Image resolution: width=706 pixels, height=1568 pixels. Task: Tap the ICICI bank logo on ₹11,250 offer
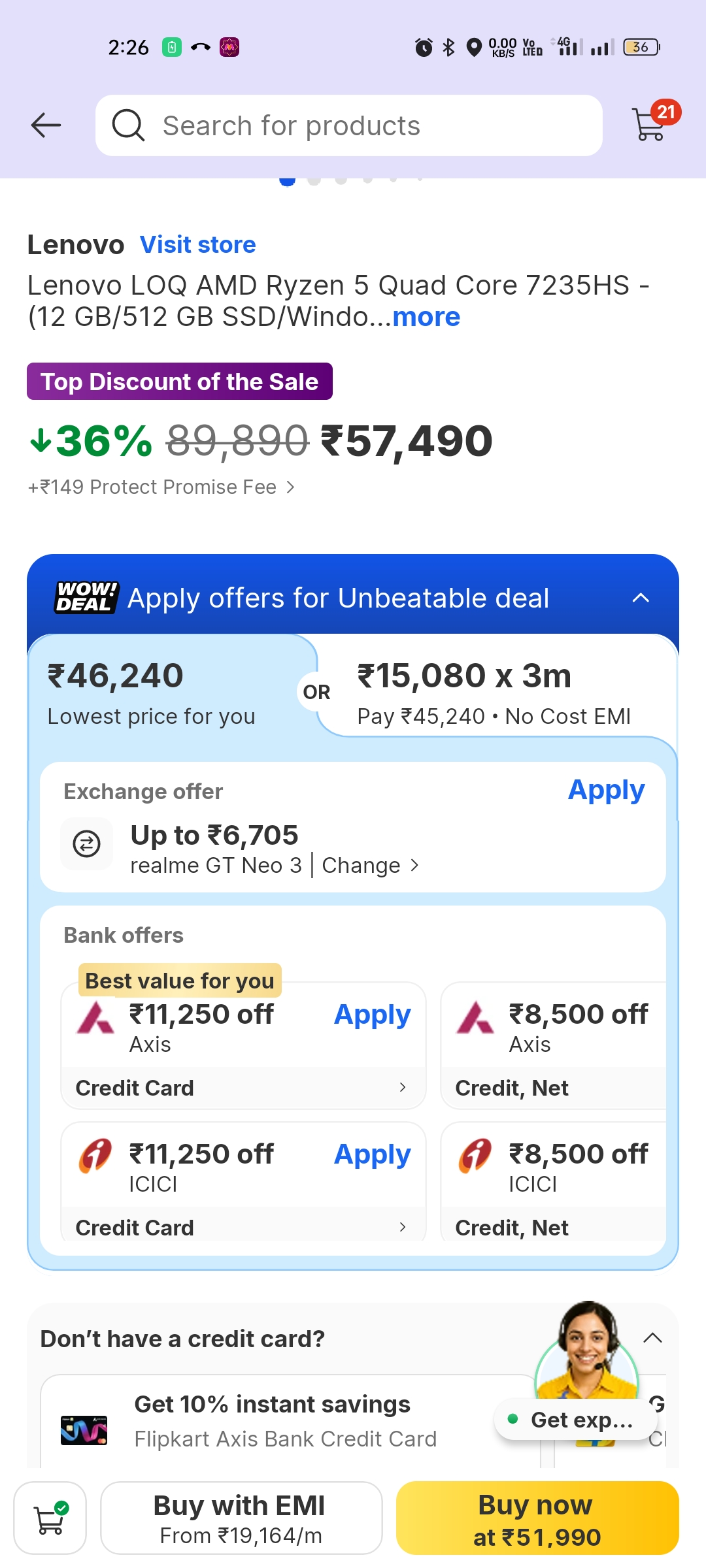coord(95,1156)
